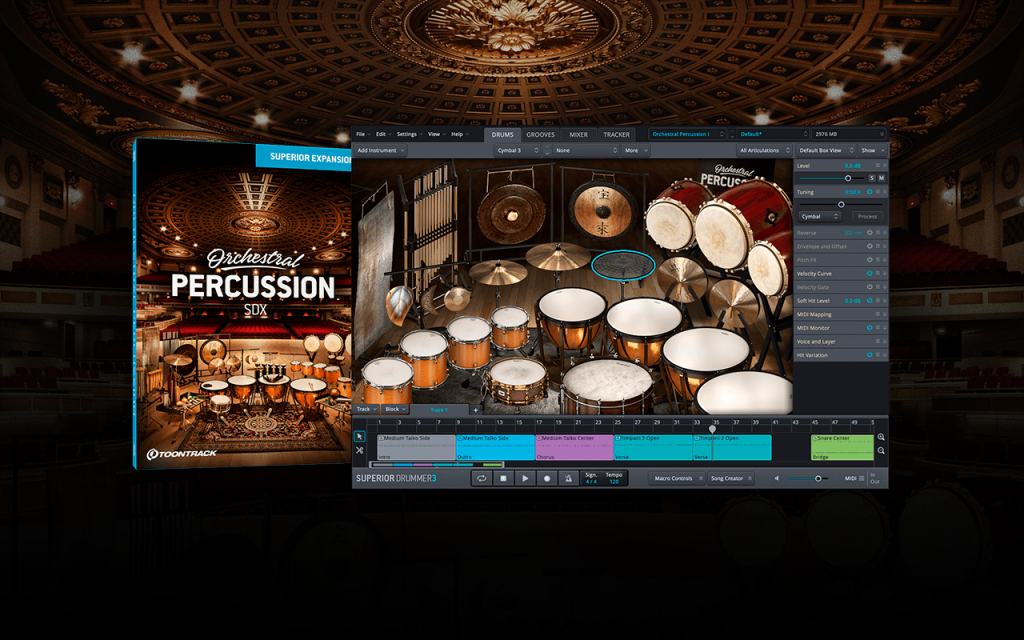Add a new track with plus icon
Screen dimensions: 1024x640
pos(475,409)
